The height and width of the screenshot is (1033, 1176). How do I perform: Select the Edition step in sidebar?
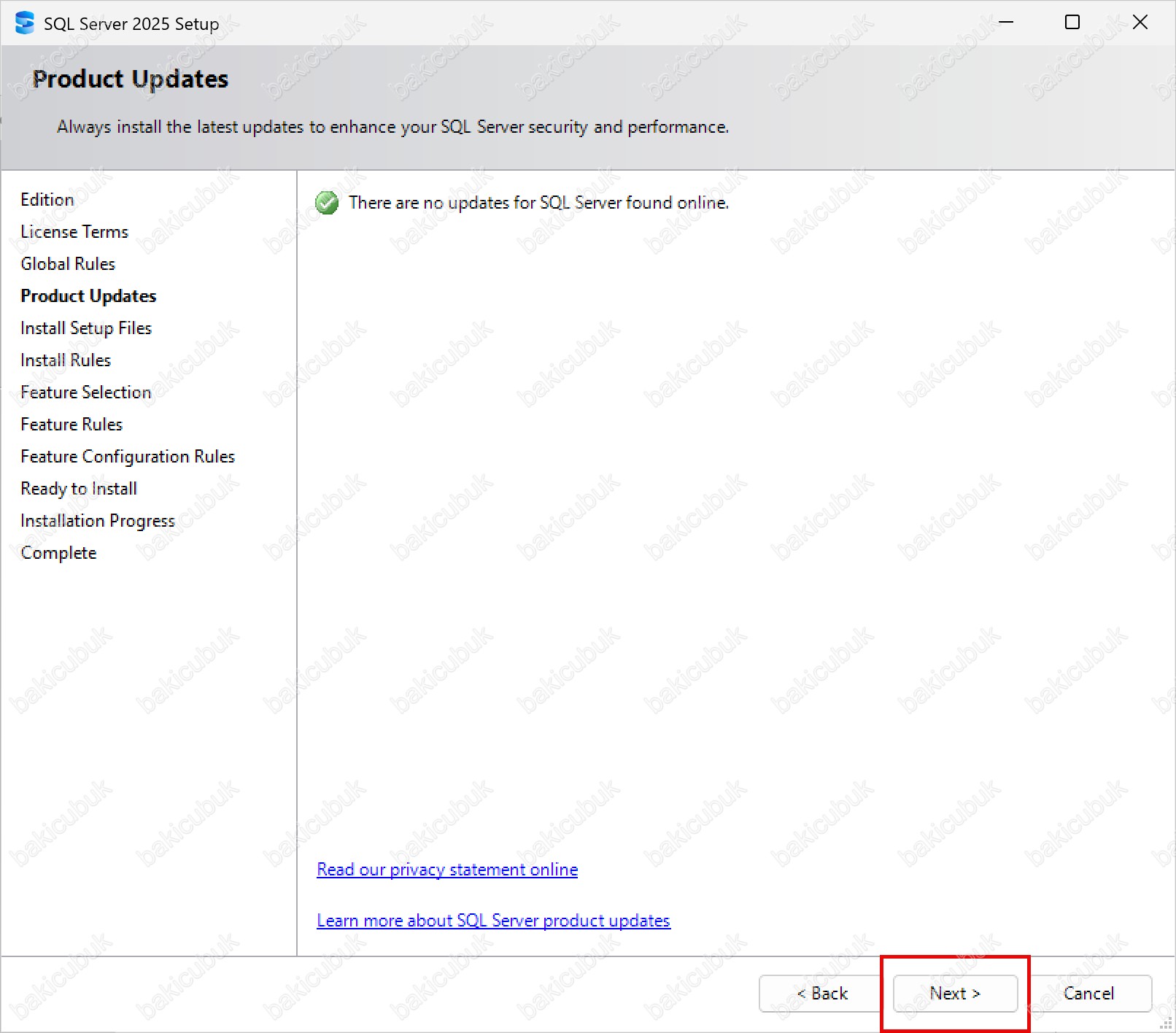(47, 200)
